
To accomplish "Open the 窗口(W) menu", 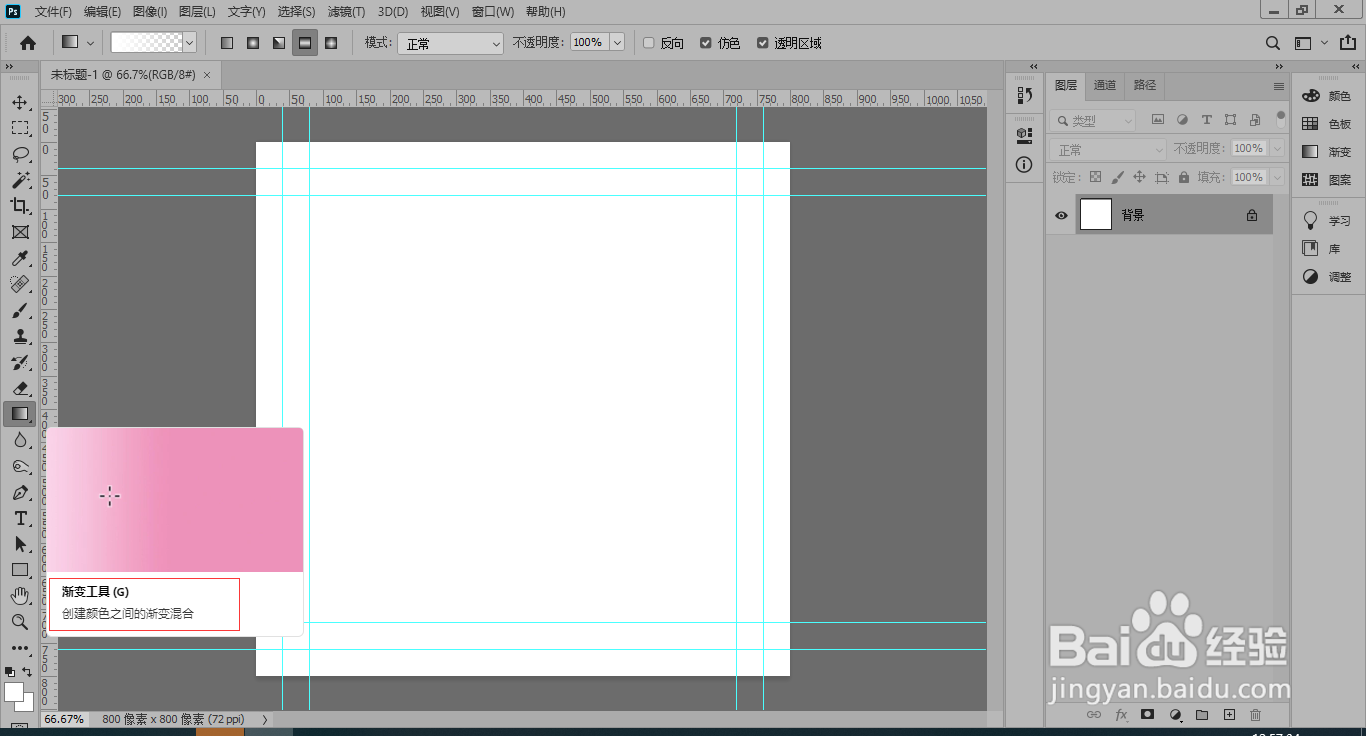I will 493,12.
